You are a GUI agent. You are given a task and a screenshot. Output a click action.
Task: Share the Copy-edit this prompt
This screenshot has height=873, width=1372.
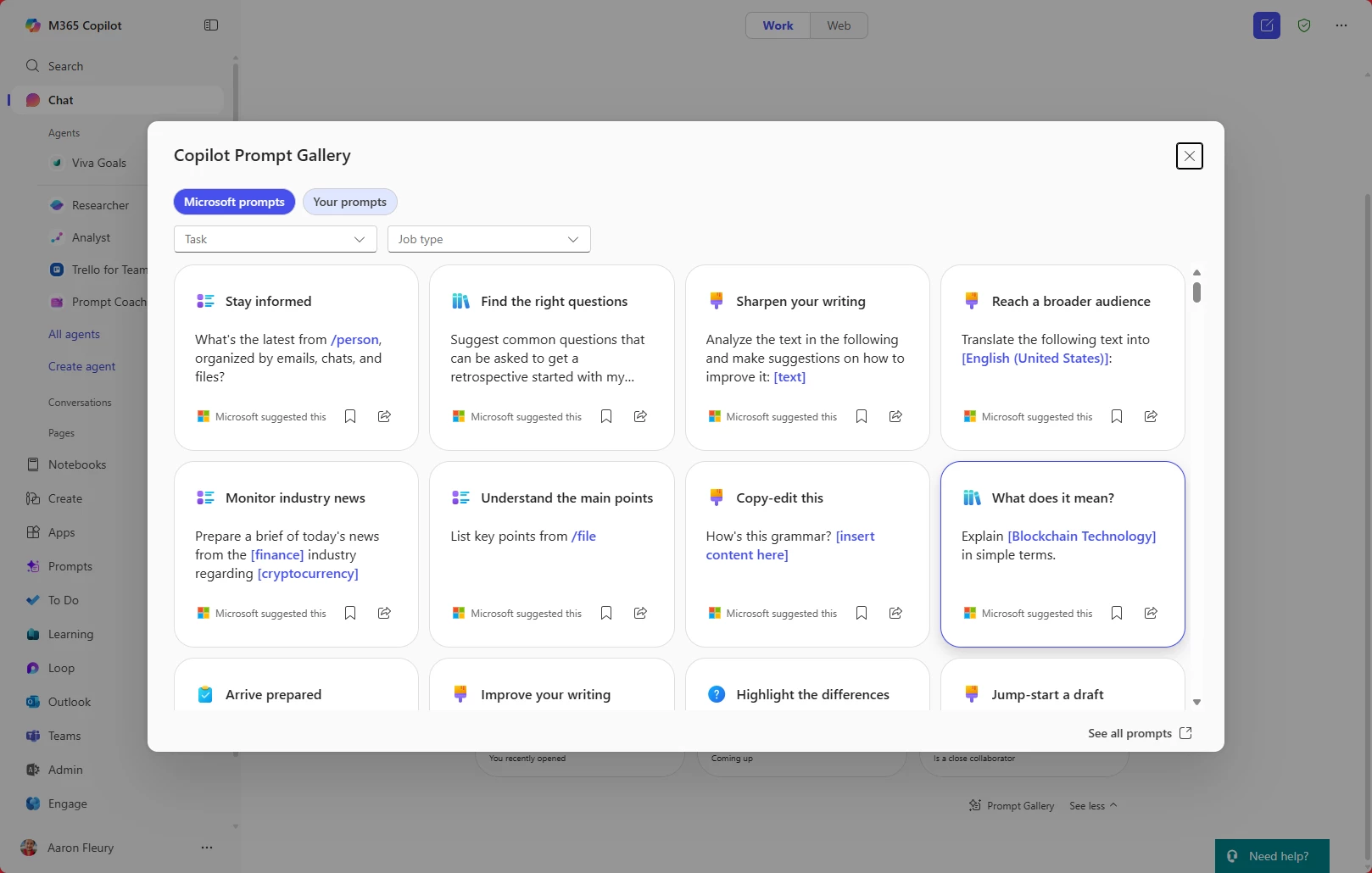click(x=895, y=613)
